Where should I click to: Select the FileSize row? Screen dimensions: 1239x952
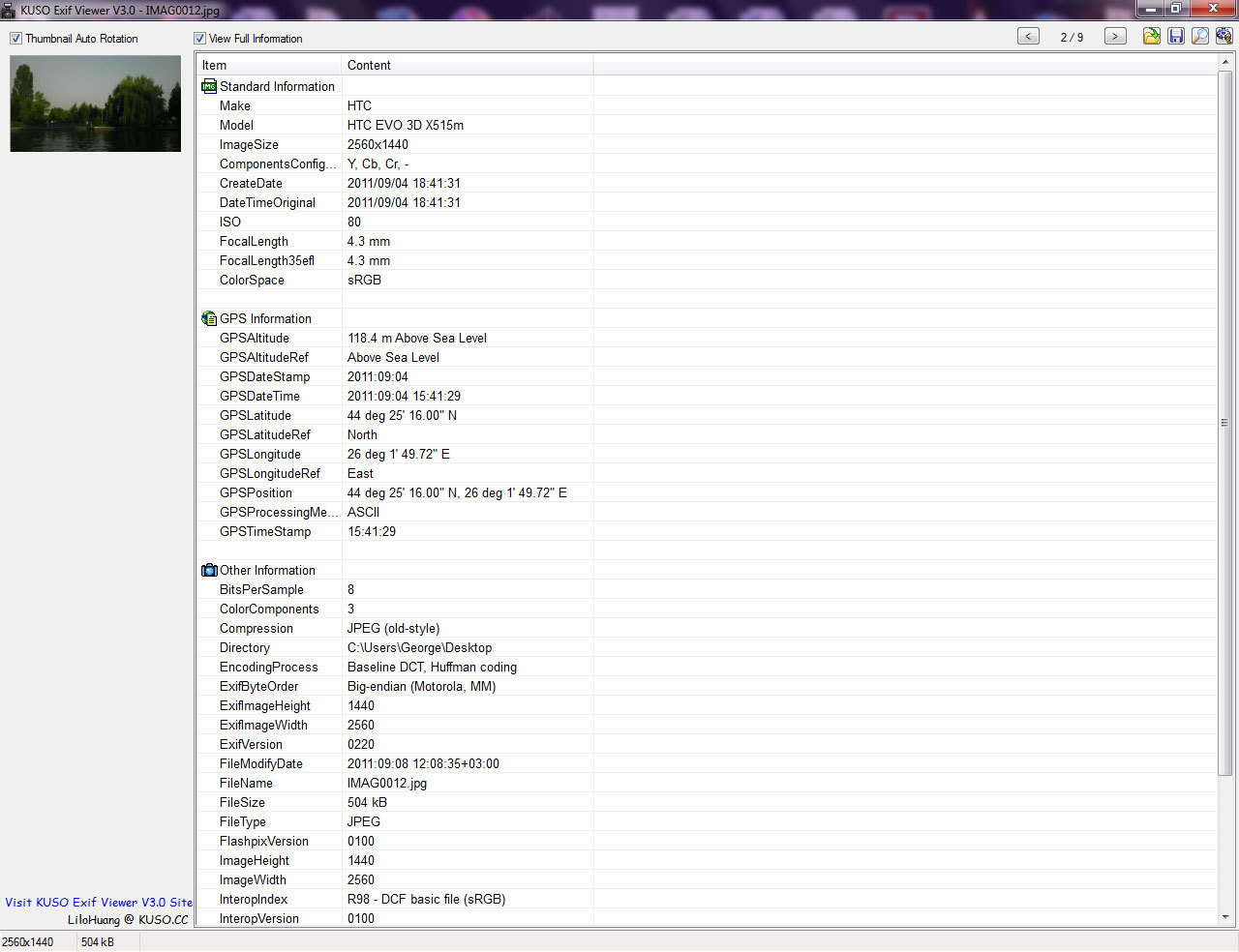707,802
